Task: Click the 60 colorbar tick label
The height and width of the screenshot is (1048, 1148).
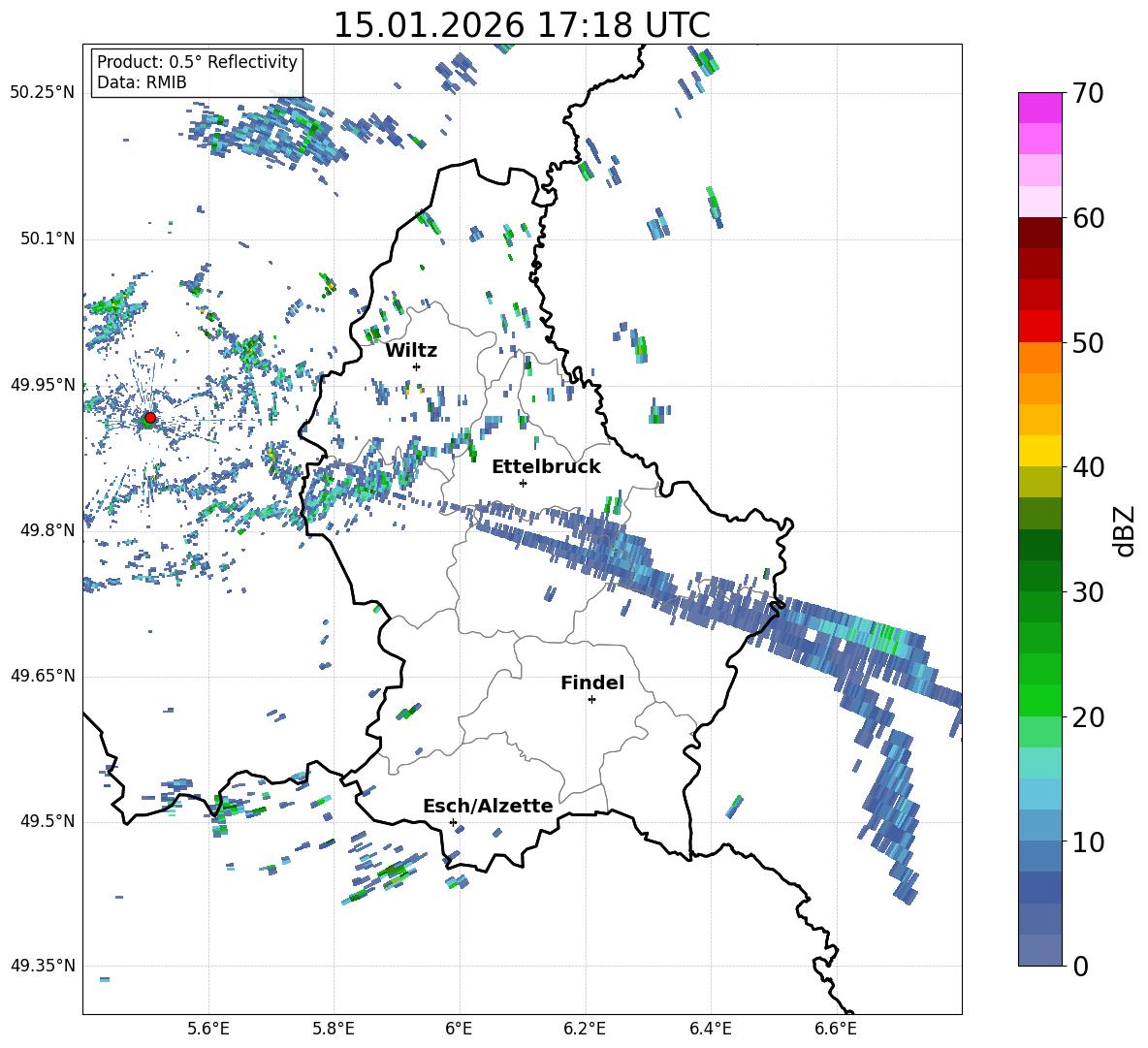Action: [1088, 218]
